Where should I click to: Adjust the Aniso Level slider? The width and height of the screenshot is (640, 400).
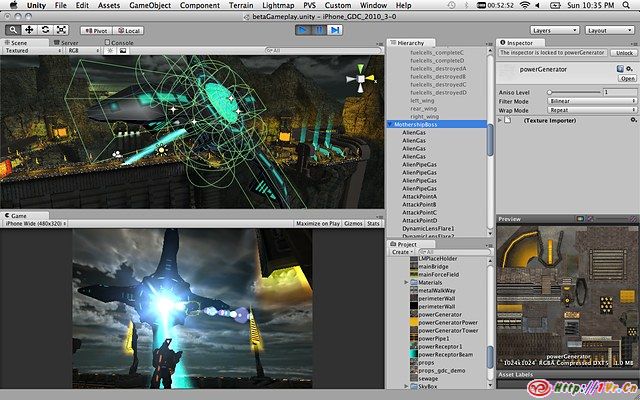(x=549, y=91)
